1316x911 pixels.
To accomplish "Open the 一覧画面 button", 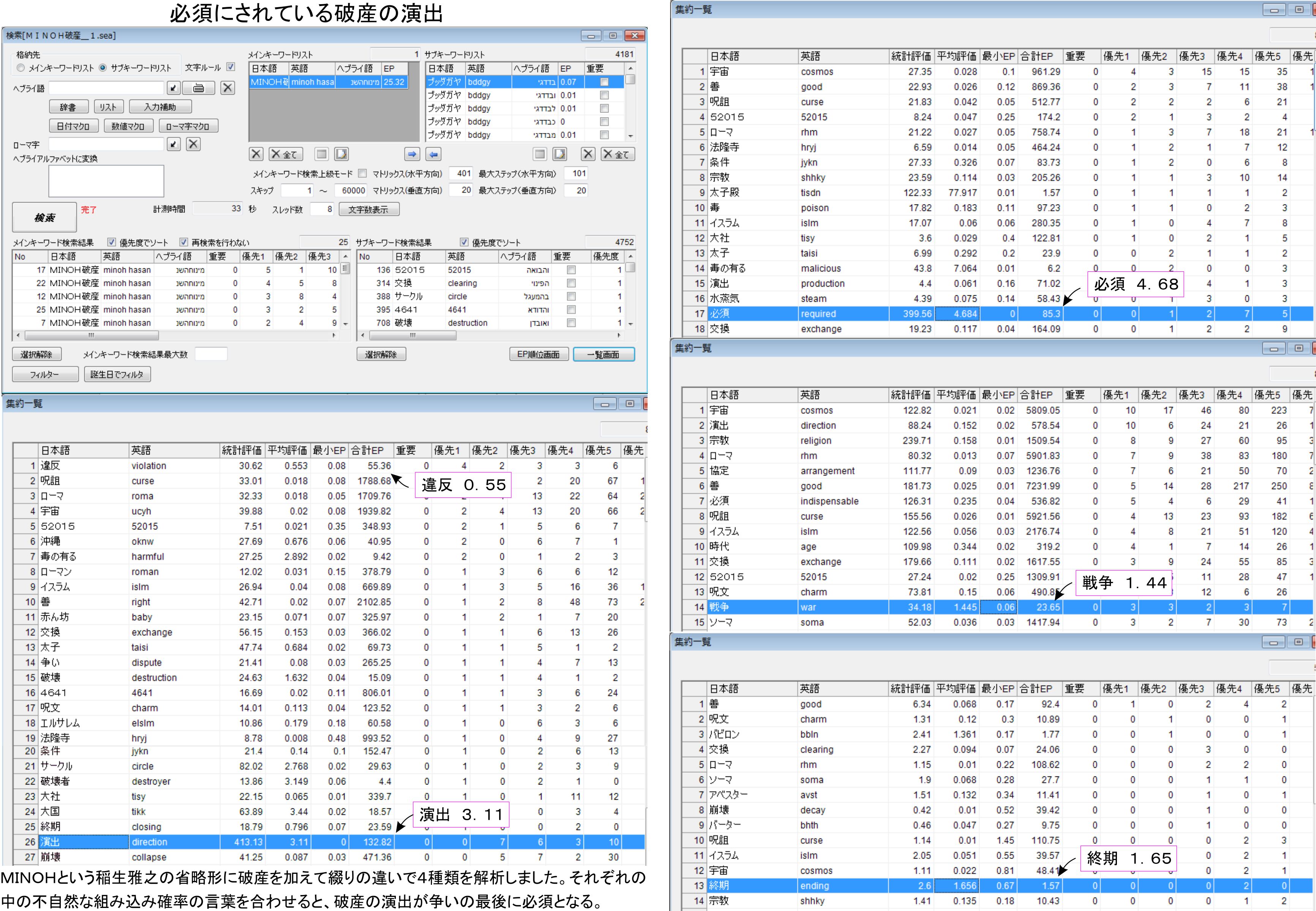I will [604, 355].
